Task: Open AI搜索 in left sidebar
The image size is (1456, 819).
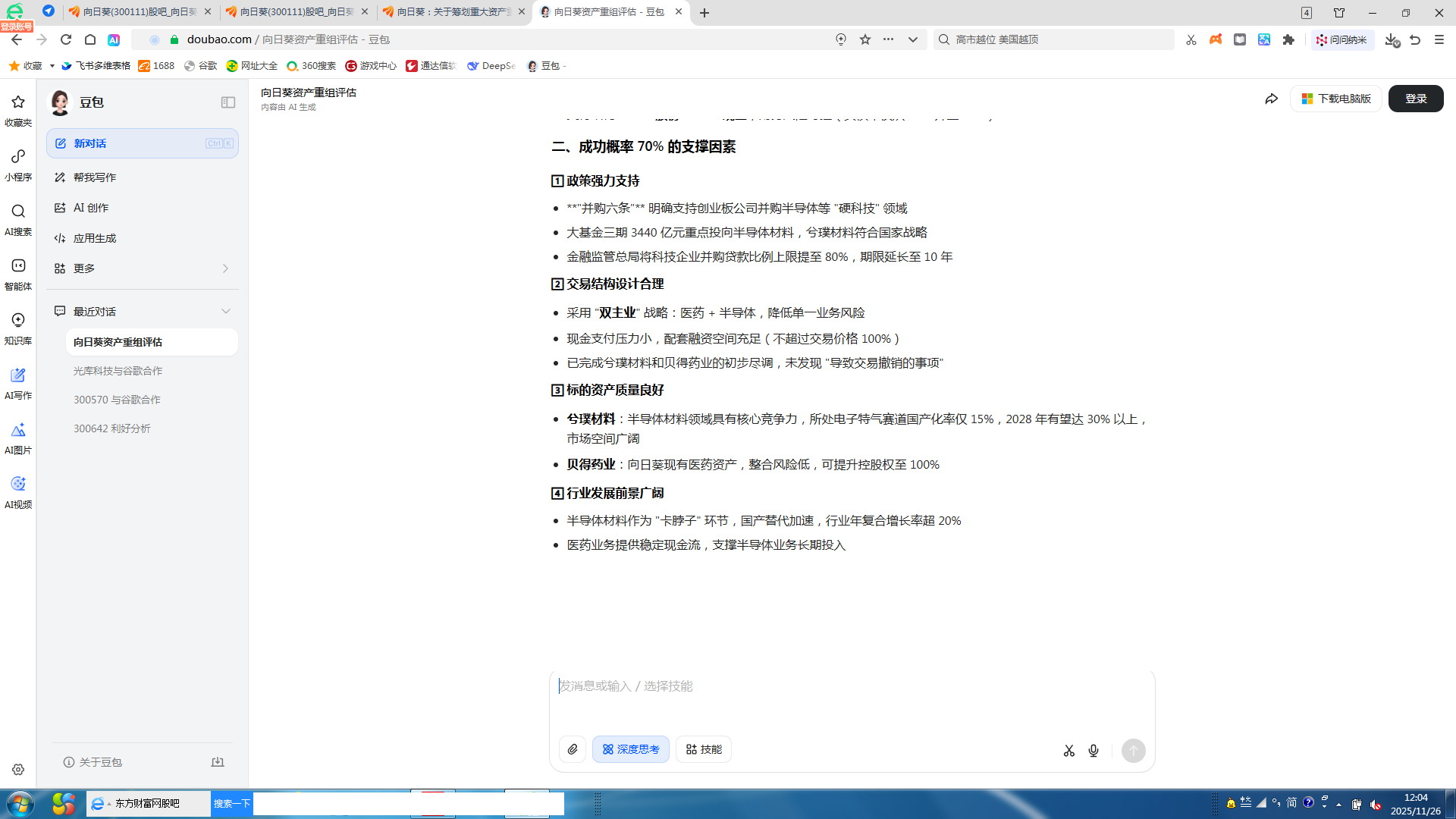Action: [x=18, y=218]
